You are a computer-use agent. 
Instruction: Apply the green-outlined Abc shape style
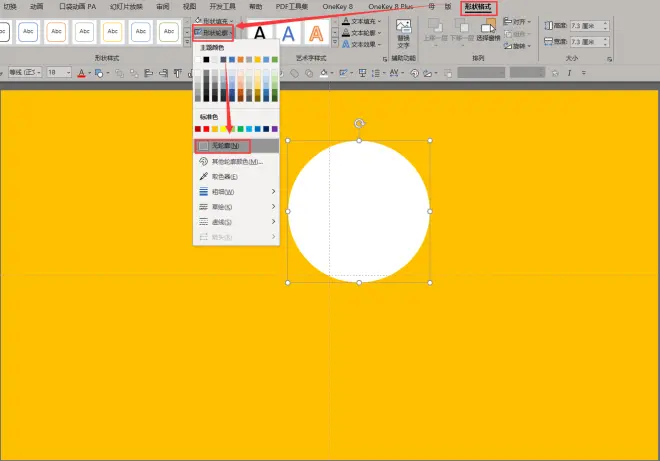[x=169, y=32]
